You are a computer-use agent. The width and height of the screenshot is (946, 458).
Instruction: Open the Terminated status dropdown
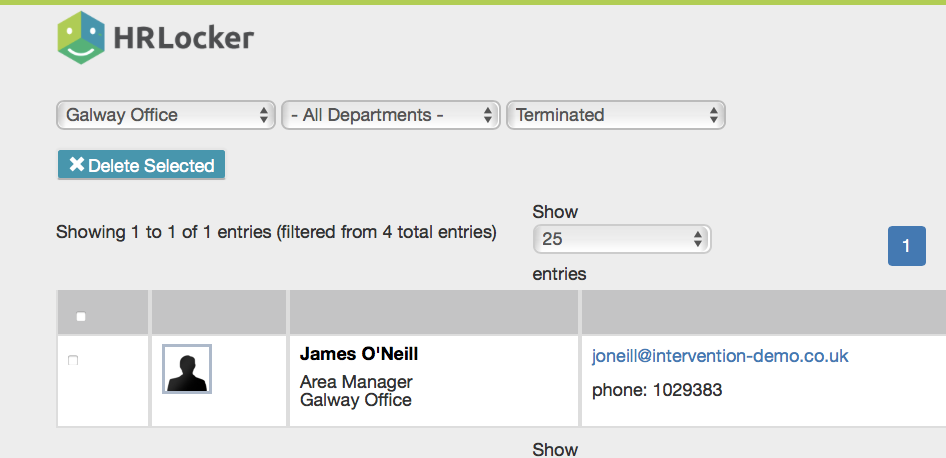[x=615, y=115]
